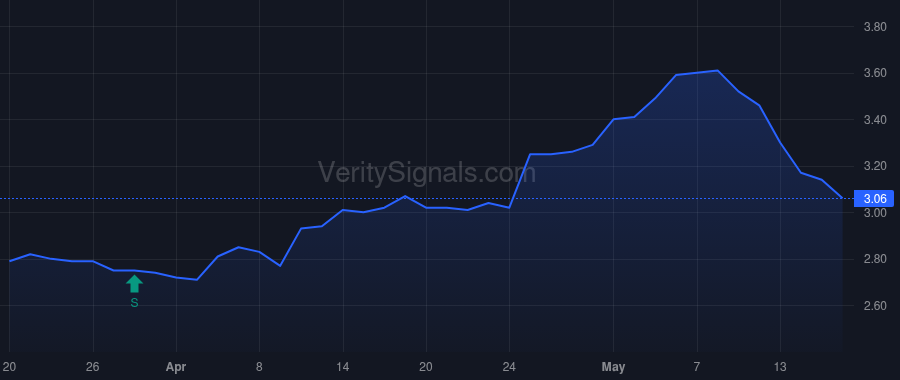This screenshot has height=380, width=900.
Task: Click the blue 3.06 current price tag
Action: click(875, 199)
